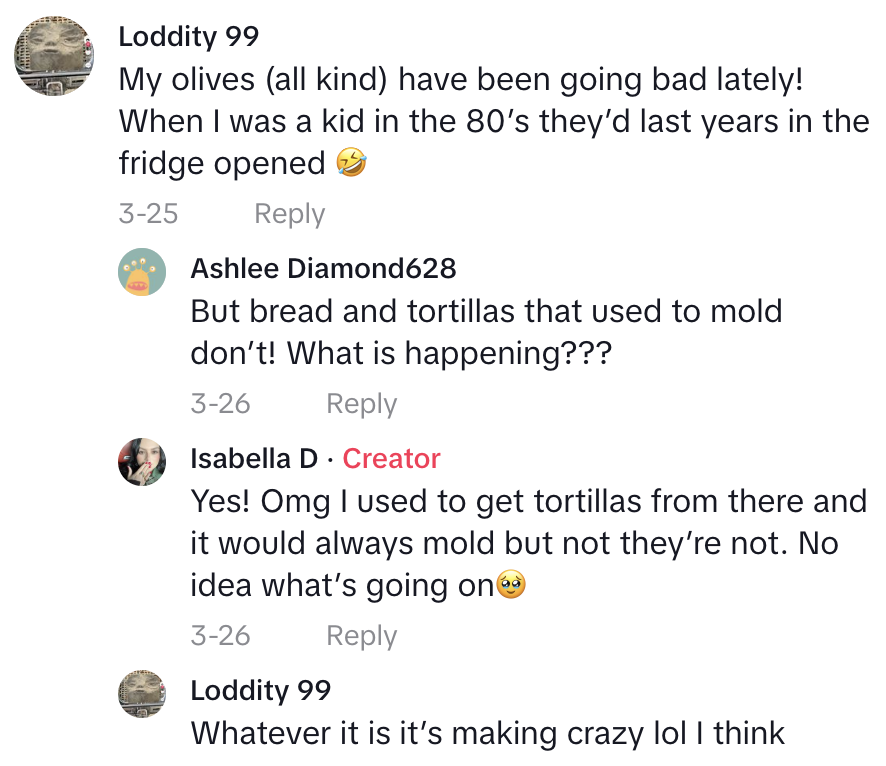
Task: Reply to Isabella D's creator comment
Action: 361,636
